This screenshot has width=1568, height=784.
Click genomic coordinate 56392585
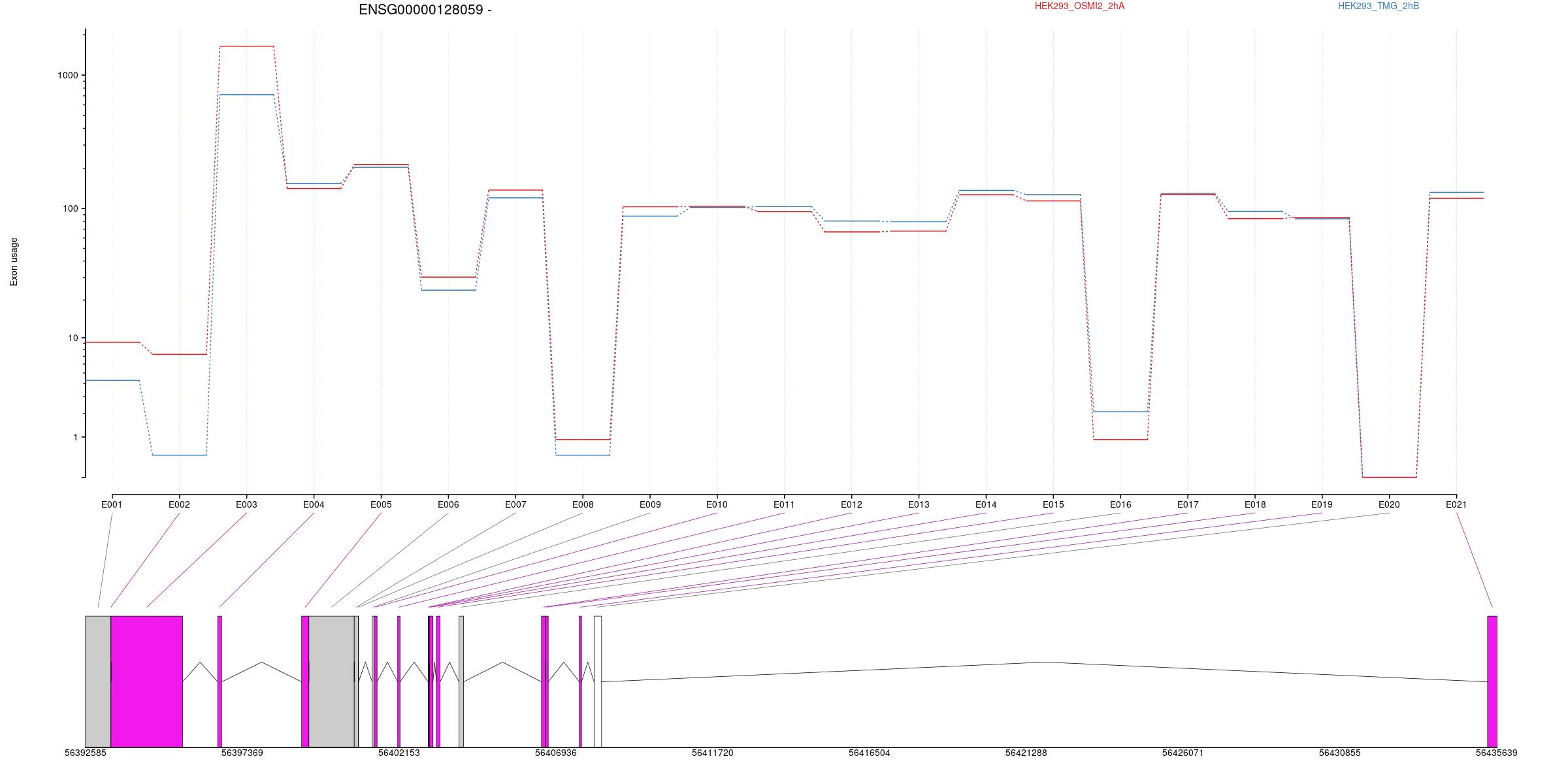(x=86, y=753)
